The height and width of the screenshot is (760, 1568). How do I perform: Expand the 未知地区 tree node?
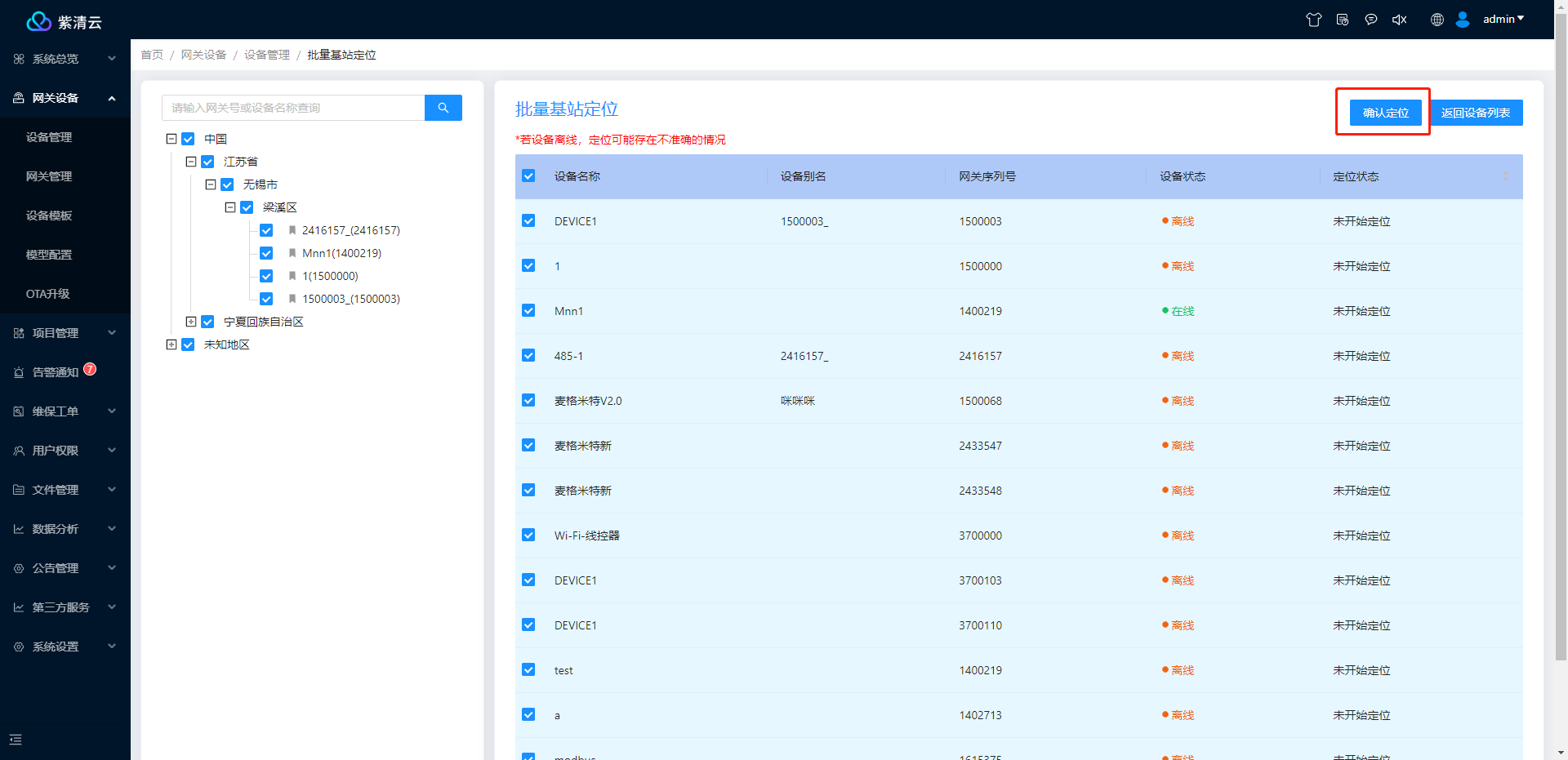click(x=171, y=344)
